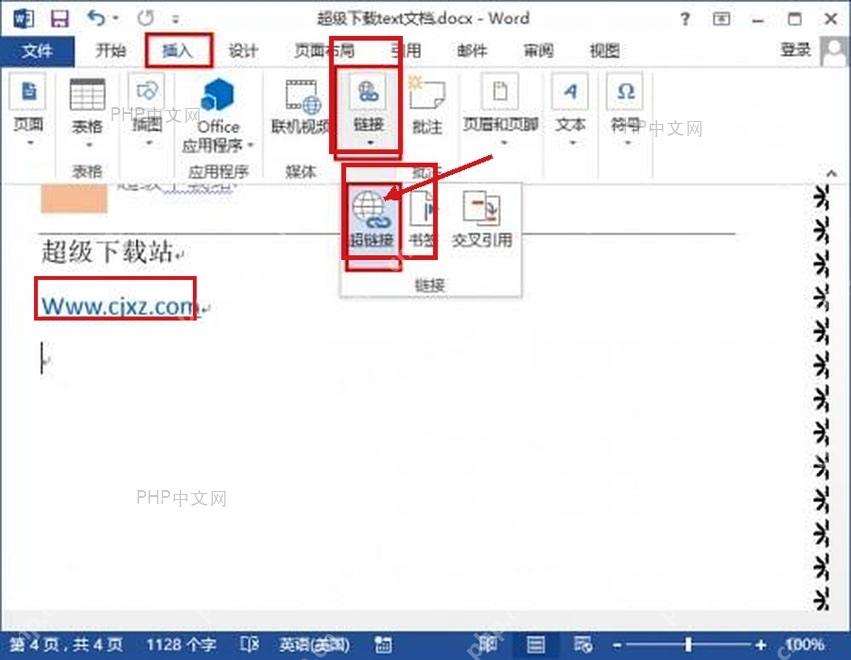Open ribbon display options
The image size is (851, 660).
[x=721, y=19]
